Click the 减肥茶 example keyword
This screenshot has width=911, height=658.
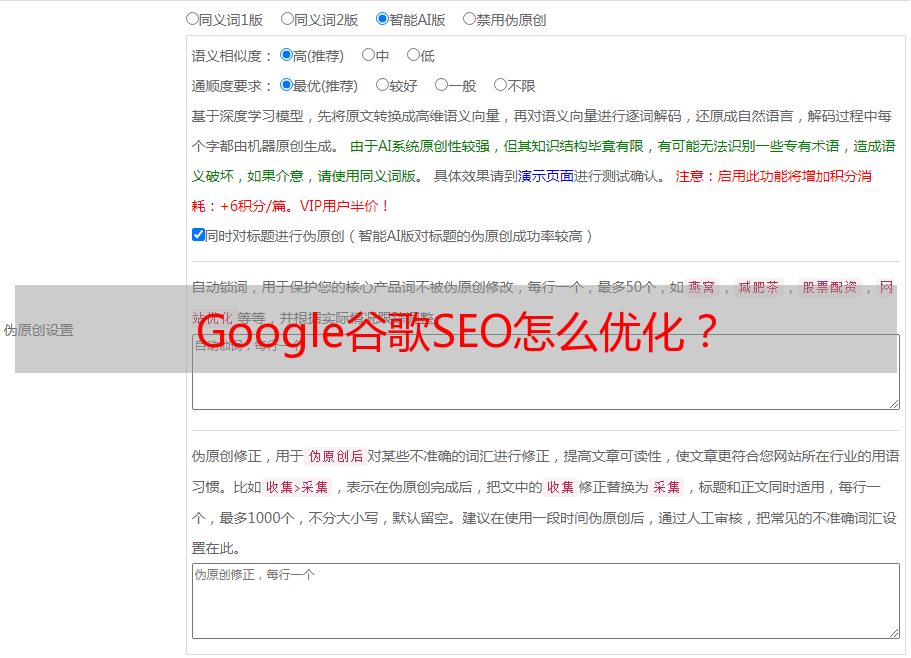tap(758, 287)
